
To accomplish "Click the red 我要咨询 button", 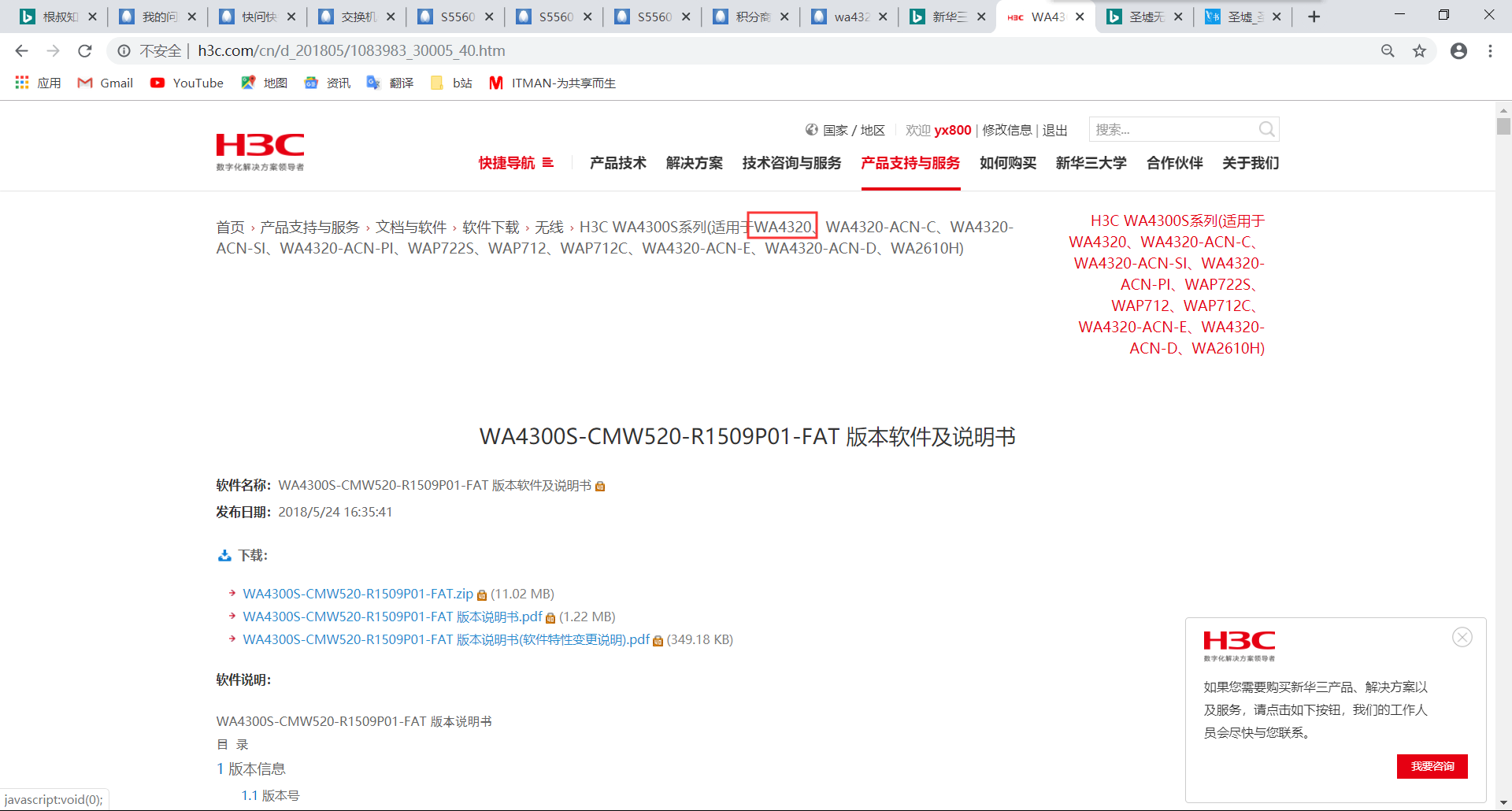I will pyautogui.click(x=1432, y=766).
